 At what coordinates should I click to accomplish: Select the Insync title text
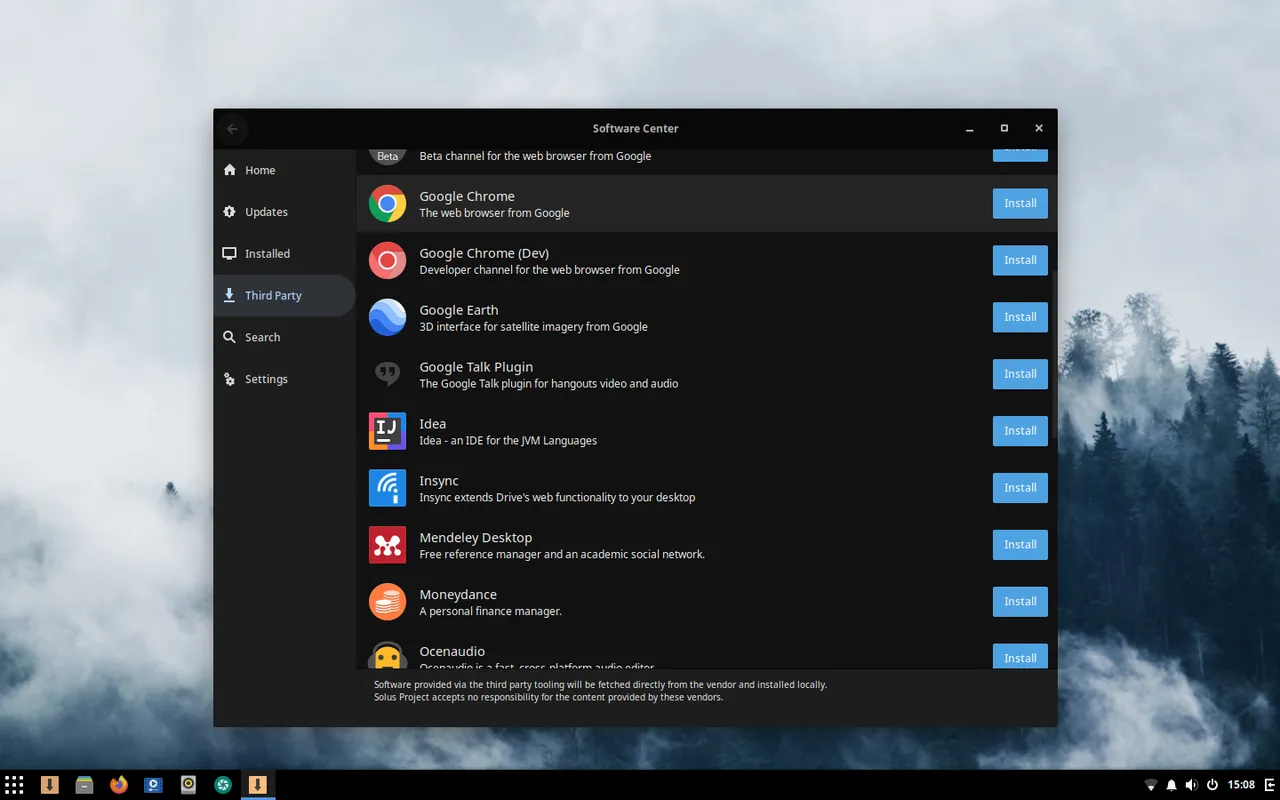[439, 481]
